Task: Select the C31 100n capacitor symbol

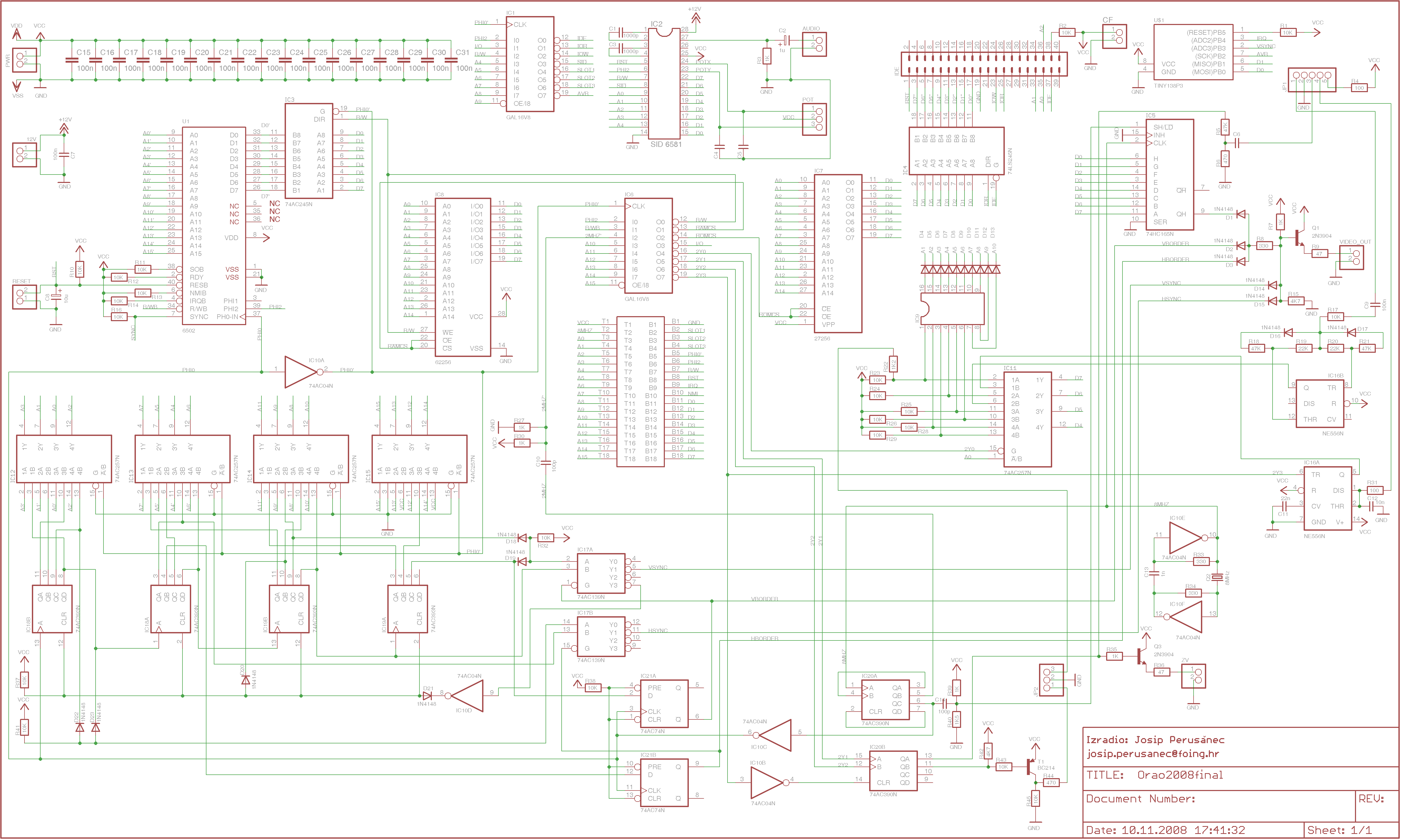Action: click(x=451, y=60)
